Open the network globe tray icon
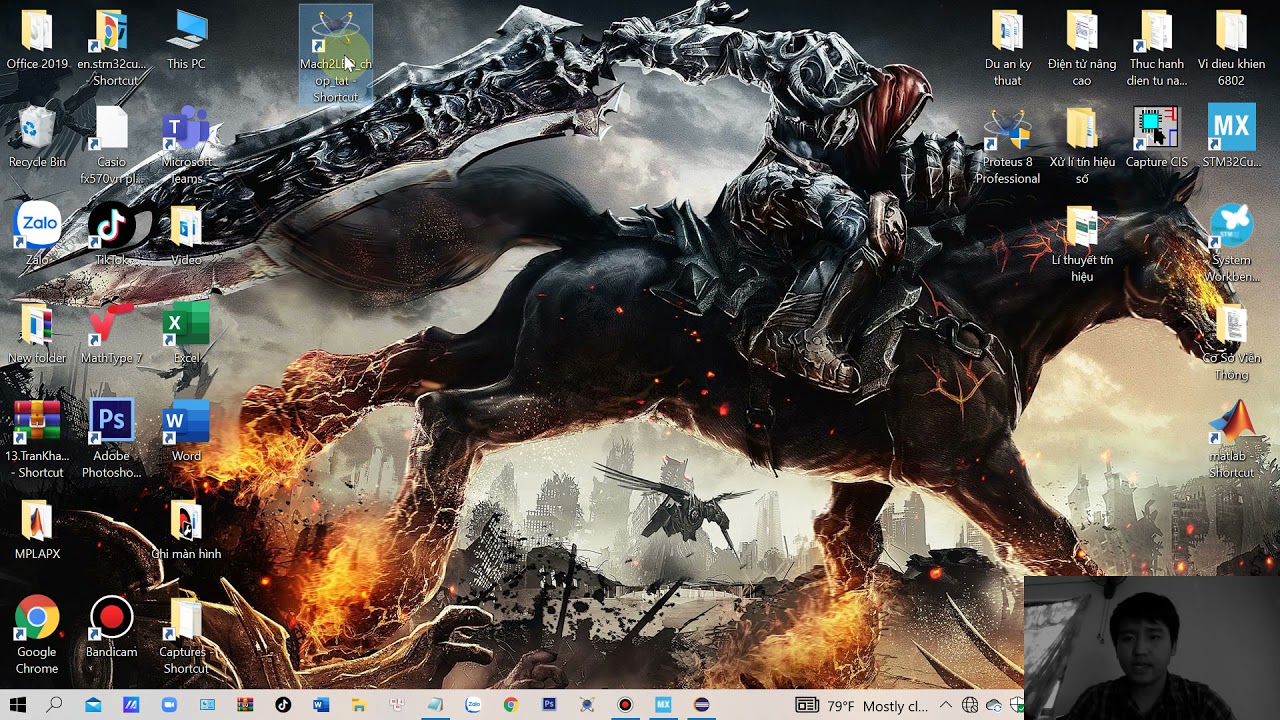The image size is (1280, 720). coord(969,706)
